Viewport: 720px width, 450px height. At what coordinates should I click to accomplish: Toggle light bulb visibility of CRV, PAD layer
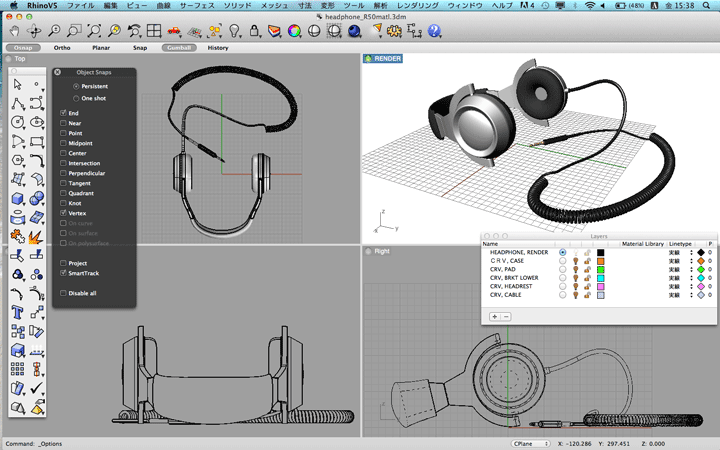[x=577, y=269]
